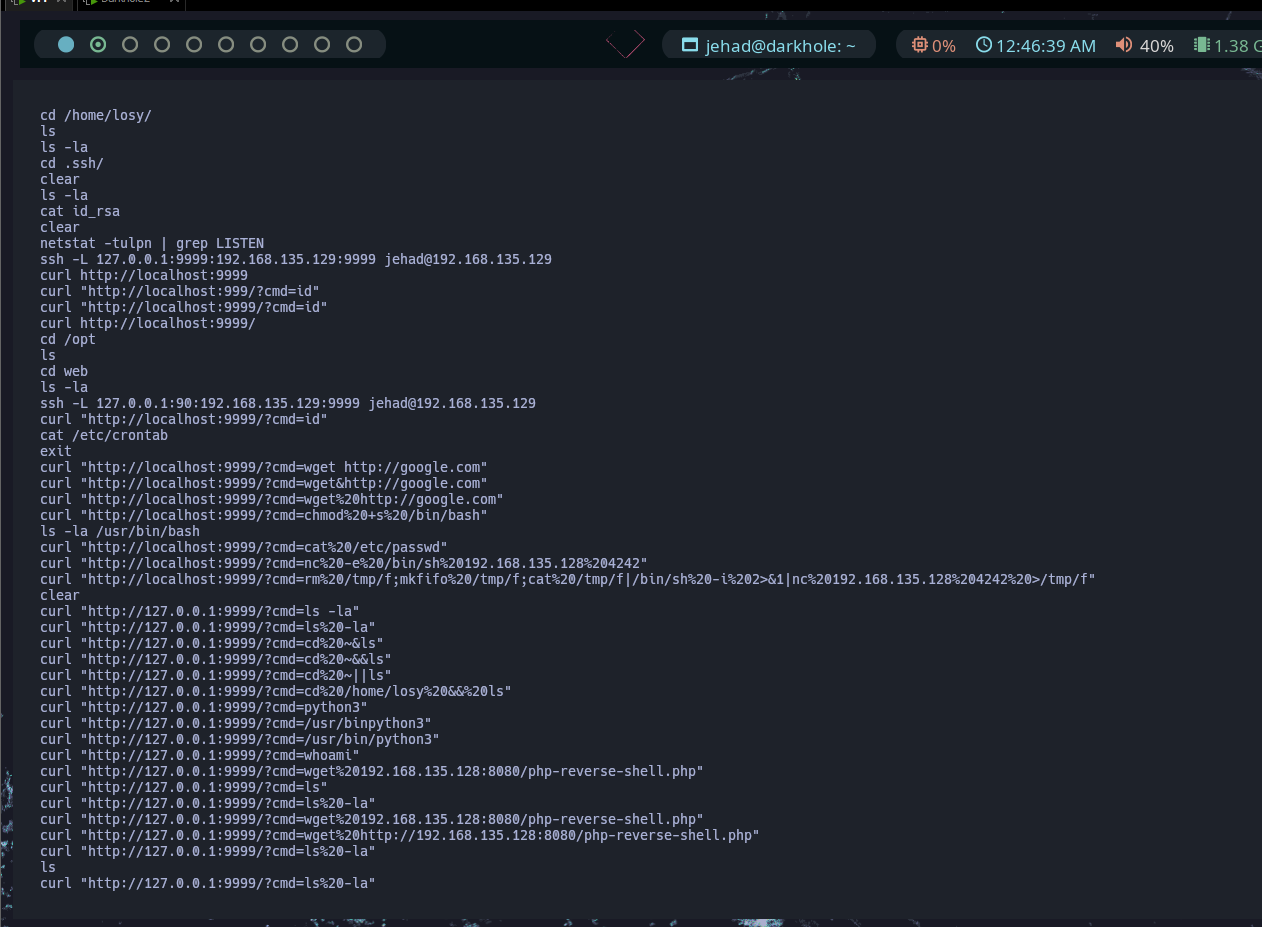Click the 1.38 G memory value

[1238, 46]
